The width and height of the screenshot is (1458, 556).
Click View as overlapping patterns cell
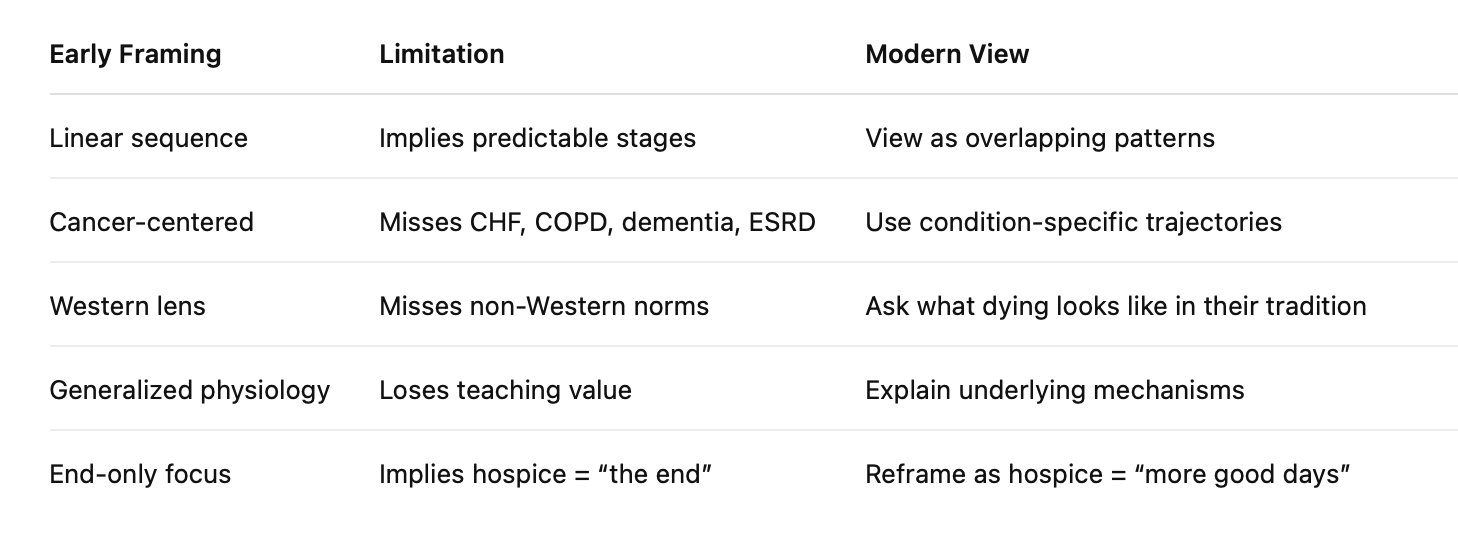1040,138
